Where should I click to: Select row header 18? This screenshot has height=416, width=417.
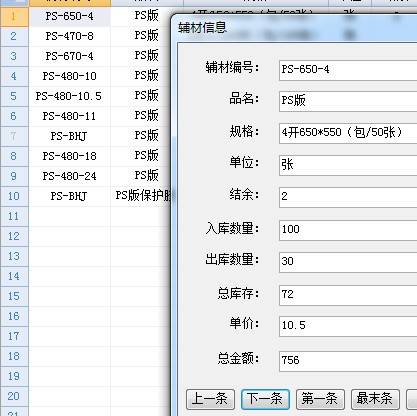coord(14,356)
